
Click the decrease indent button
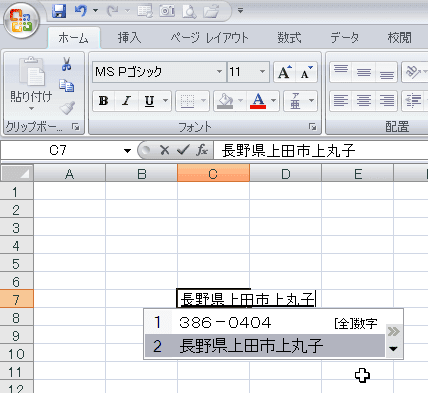(x=413, y=100)
